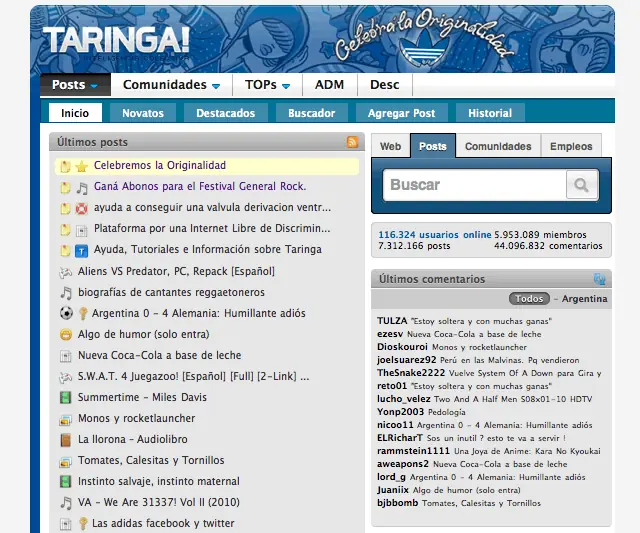640x533 pixels.
Task: Click the sticky note icon beside Plataforma por una Internet
Action: (65, 229)
